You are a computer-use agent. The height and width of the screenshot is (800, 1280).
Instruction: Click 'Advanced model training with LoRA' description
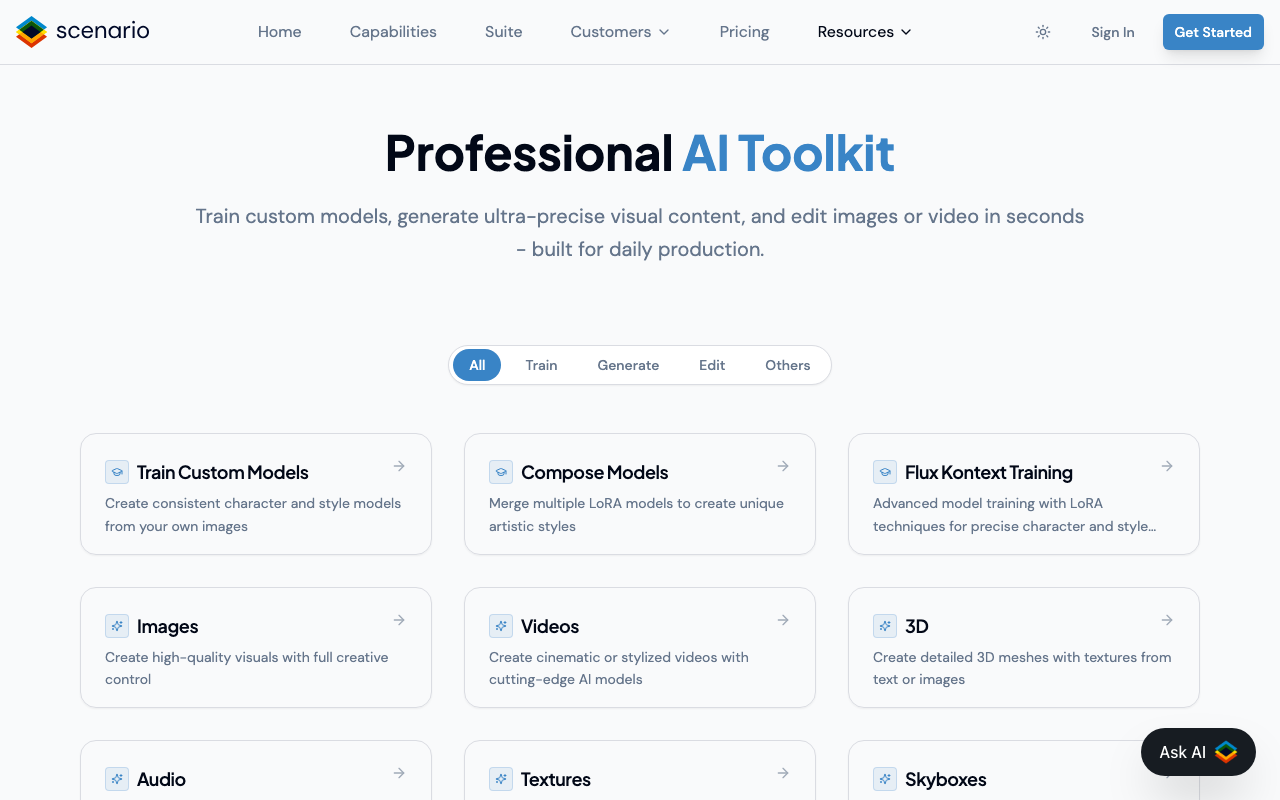pyautogui.click(x=1014, y=514)
